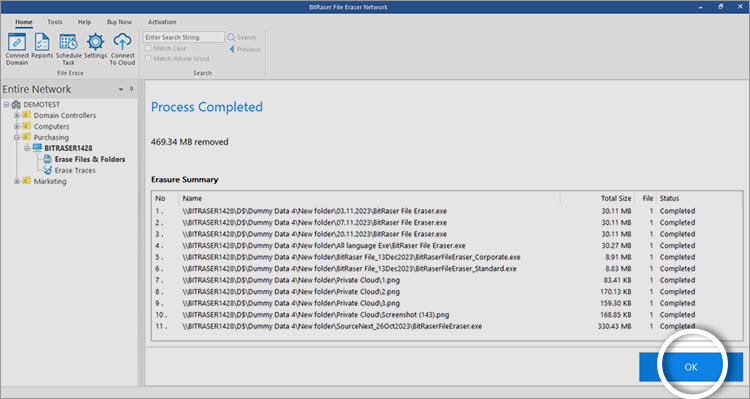
Task: Click Completed status of row 1
Action: (677, 211)
